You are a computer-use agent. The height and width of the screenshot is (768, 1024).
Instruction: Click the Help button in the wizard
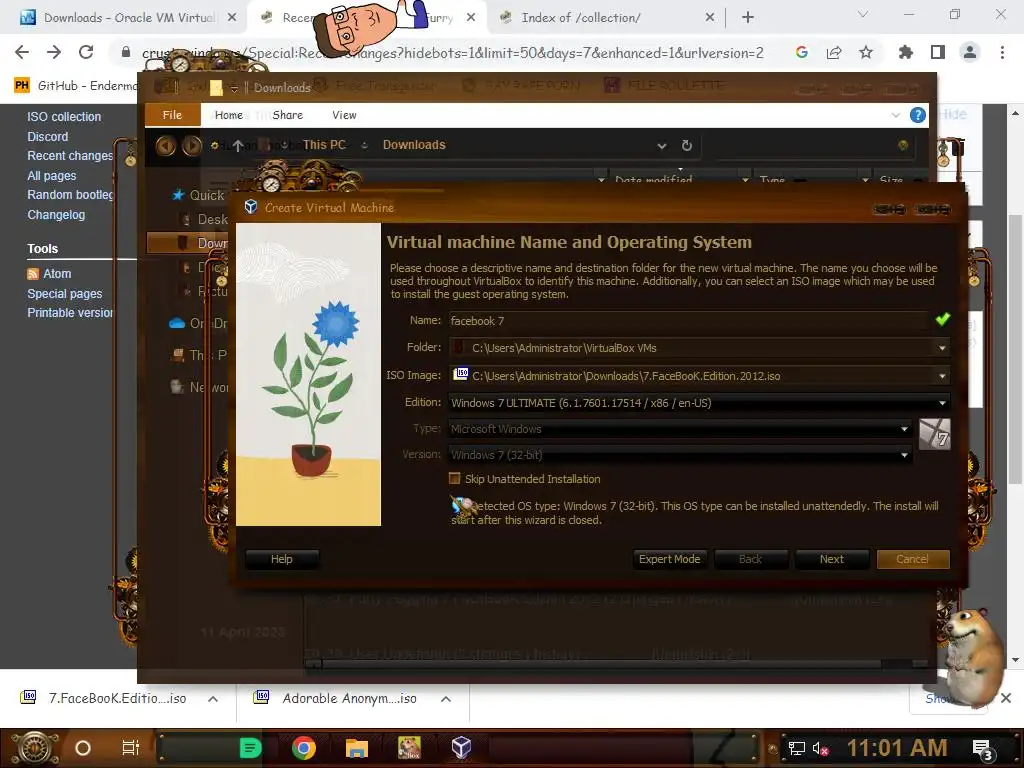tap(281, 559)
